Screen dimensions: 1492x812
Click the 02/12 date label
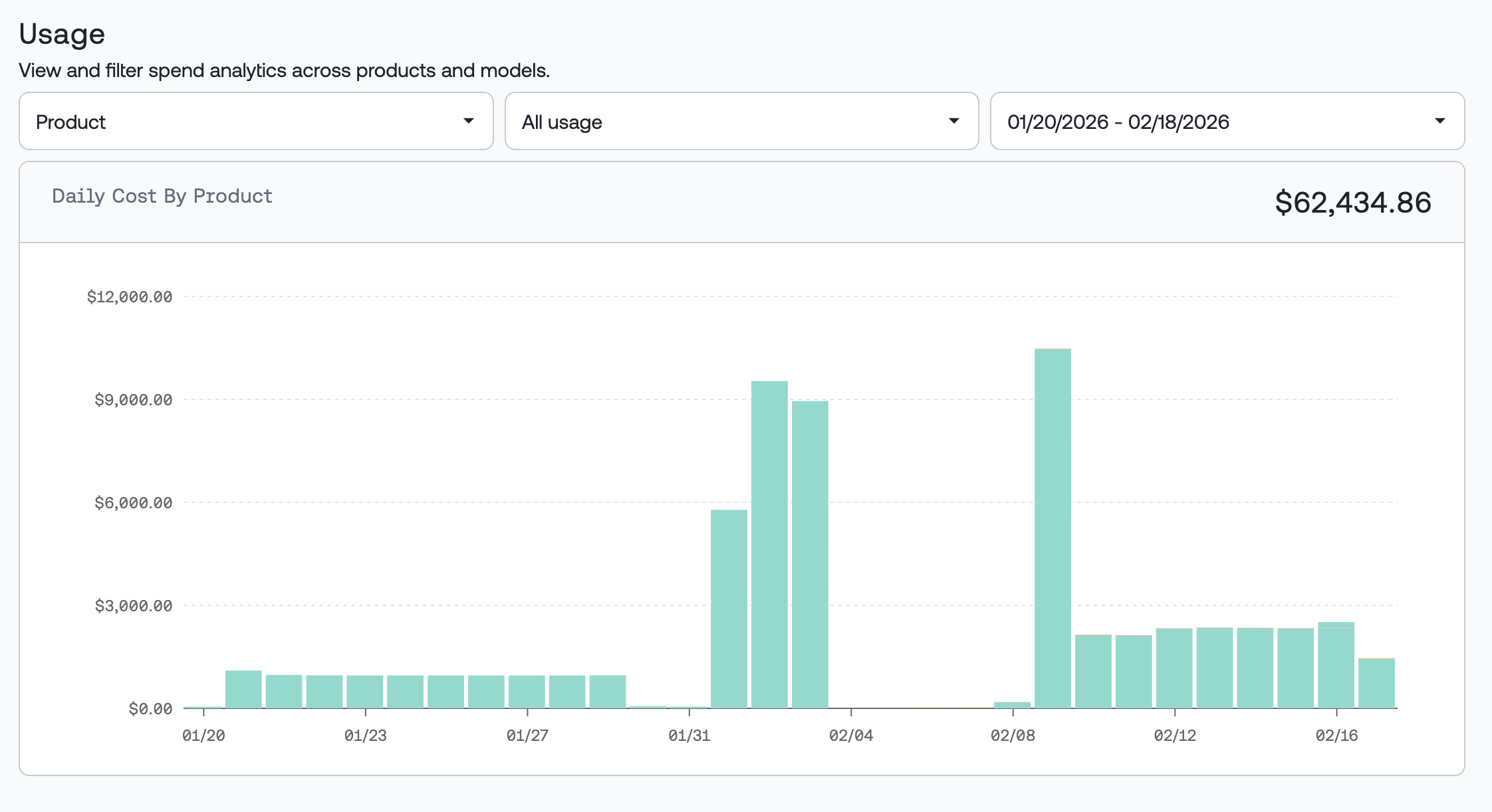(x=1176, y=736)
